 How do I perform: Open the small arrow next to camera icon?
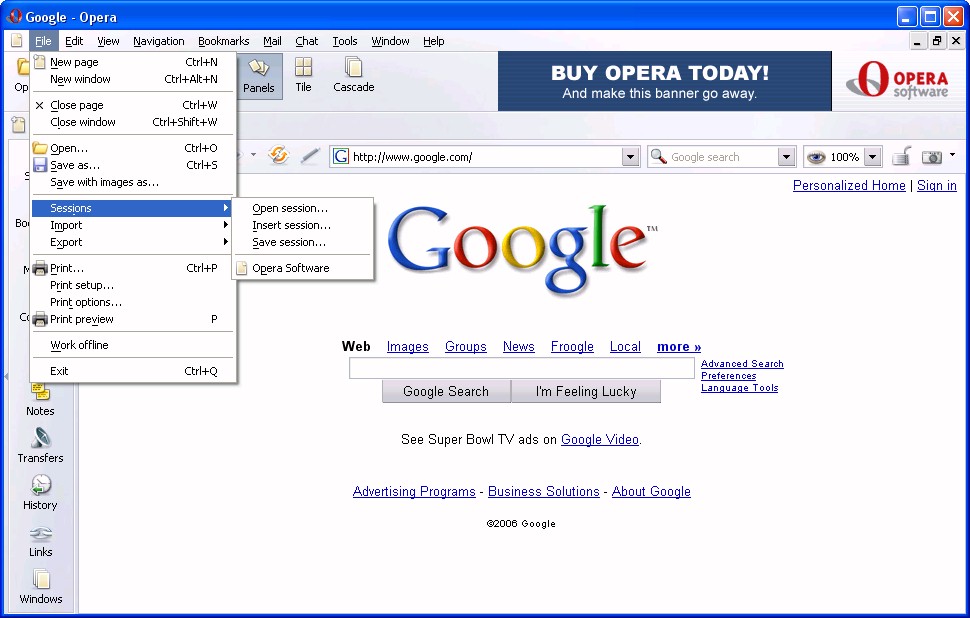click(x=953, y=155)
